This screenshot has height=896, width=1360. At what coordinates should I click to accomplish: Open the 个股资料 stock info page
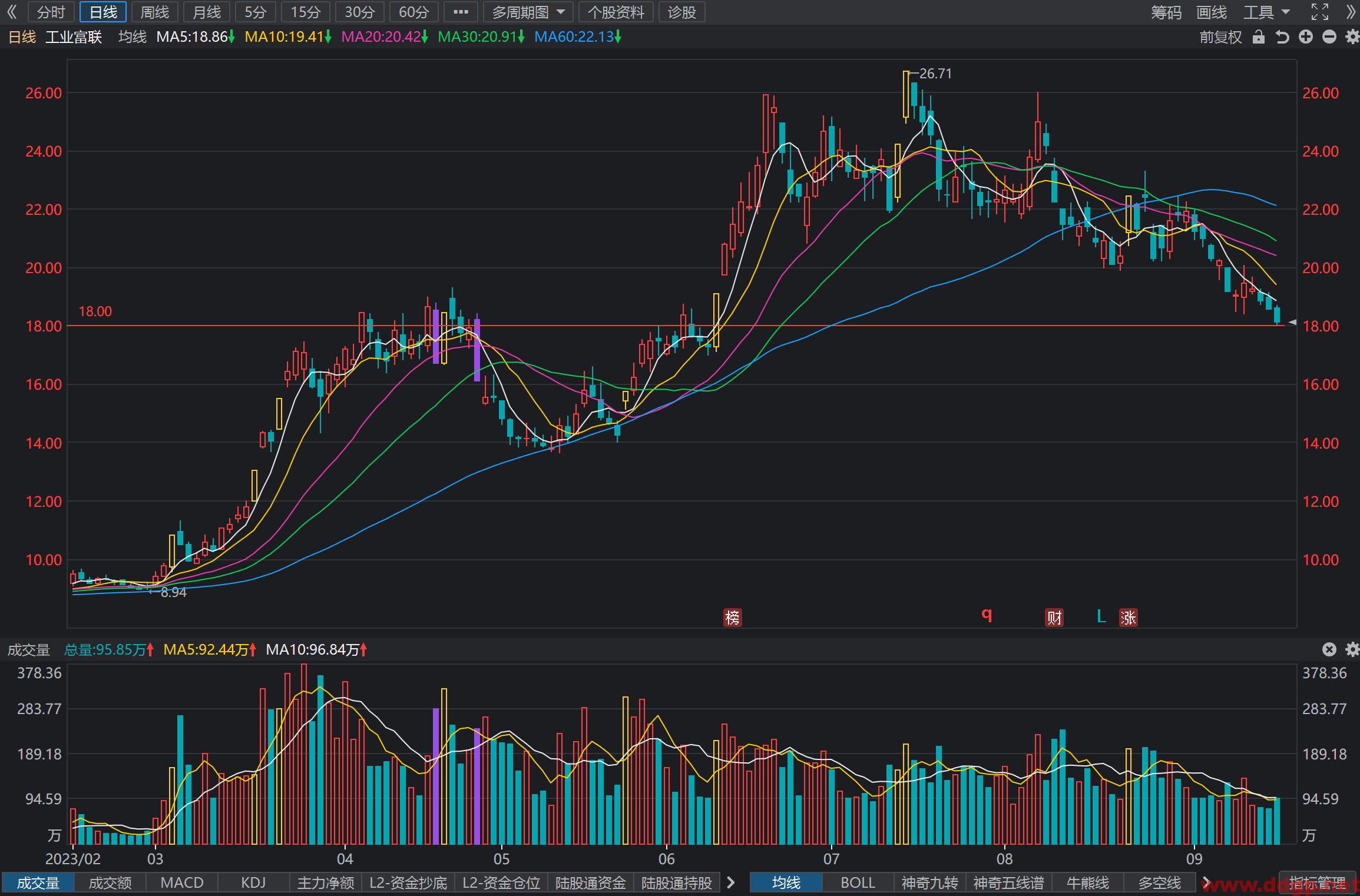click(x=616, y=12)
